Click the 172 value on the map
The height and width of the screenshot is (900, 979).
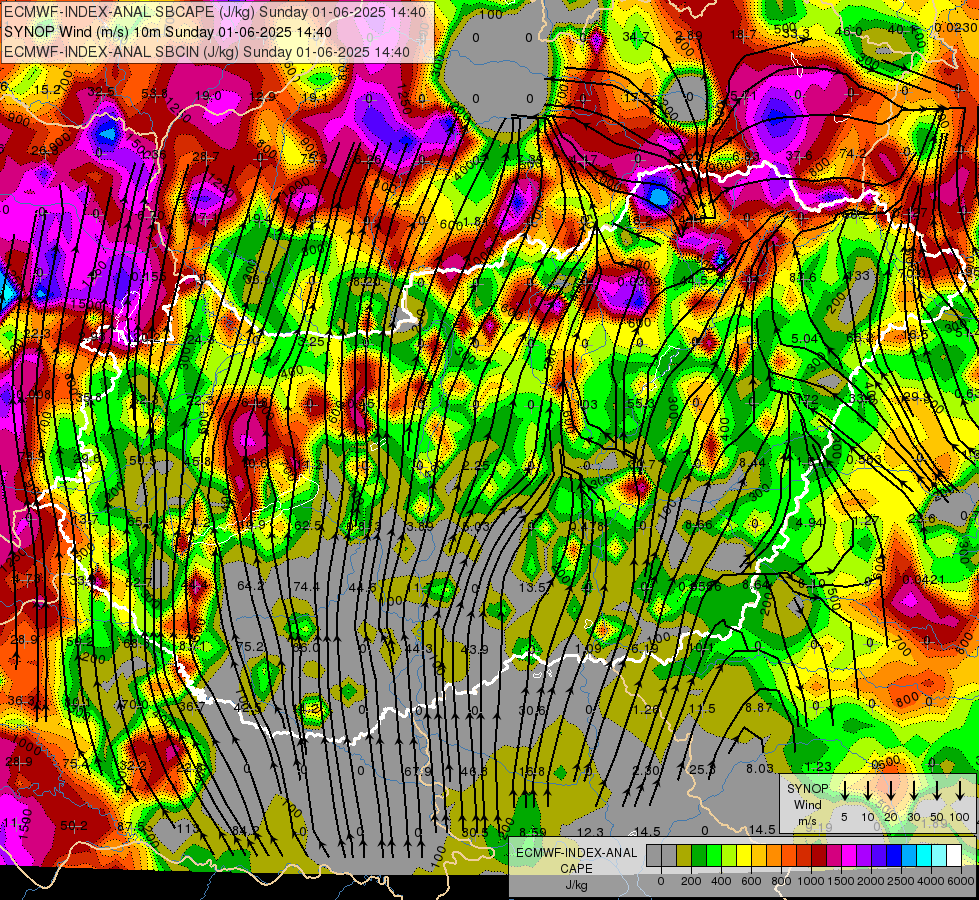pos(808,400)
